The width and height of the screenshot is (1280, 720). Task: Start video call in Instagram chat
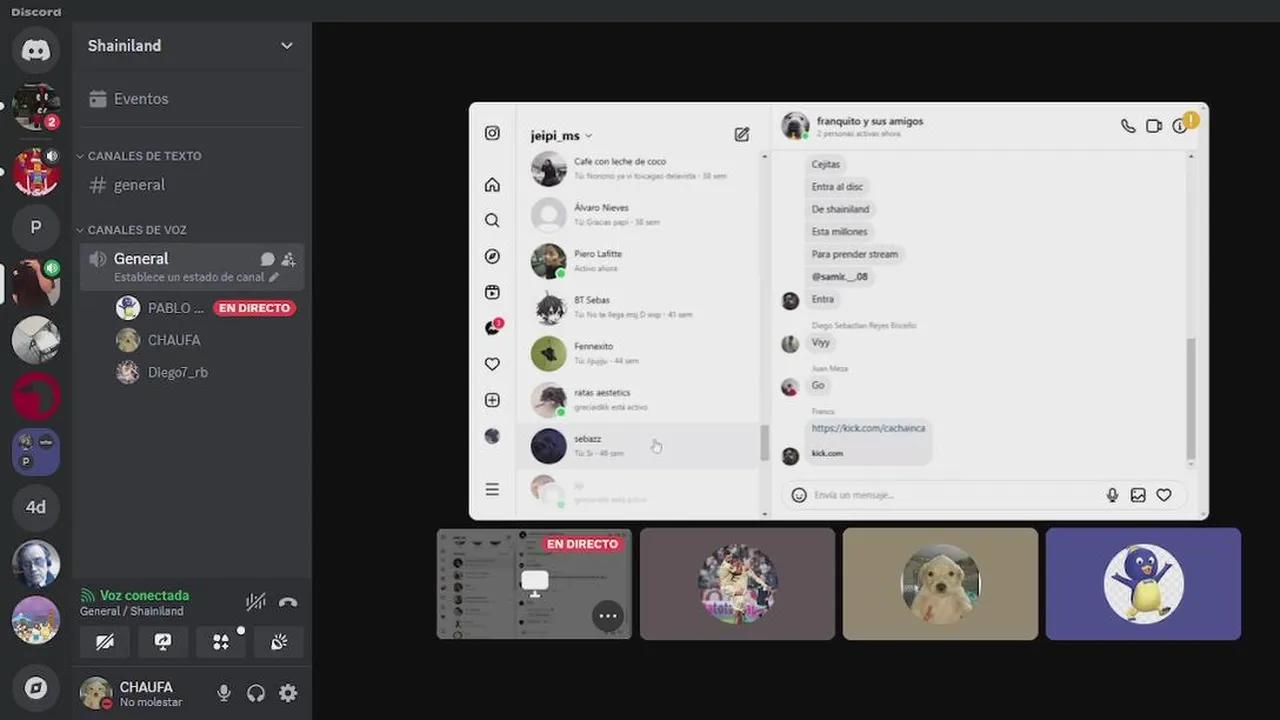(1154, 126)
